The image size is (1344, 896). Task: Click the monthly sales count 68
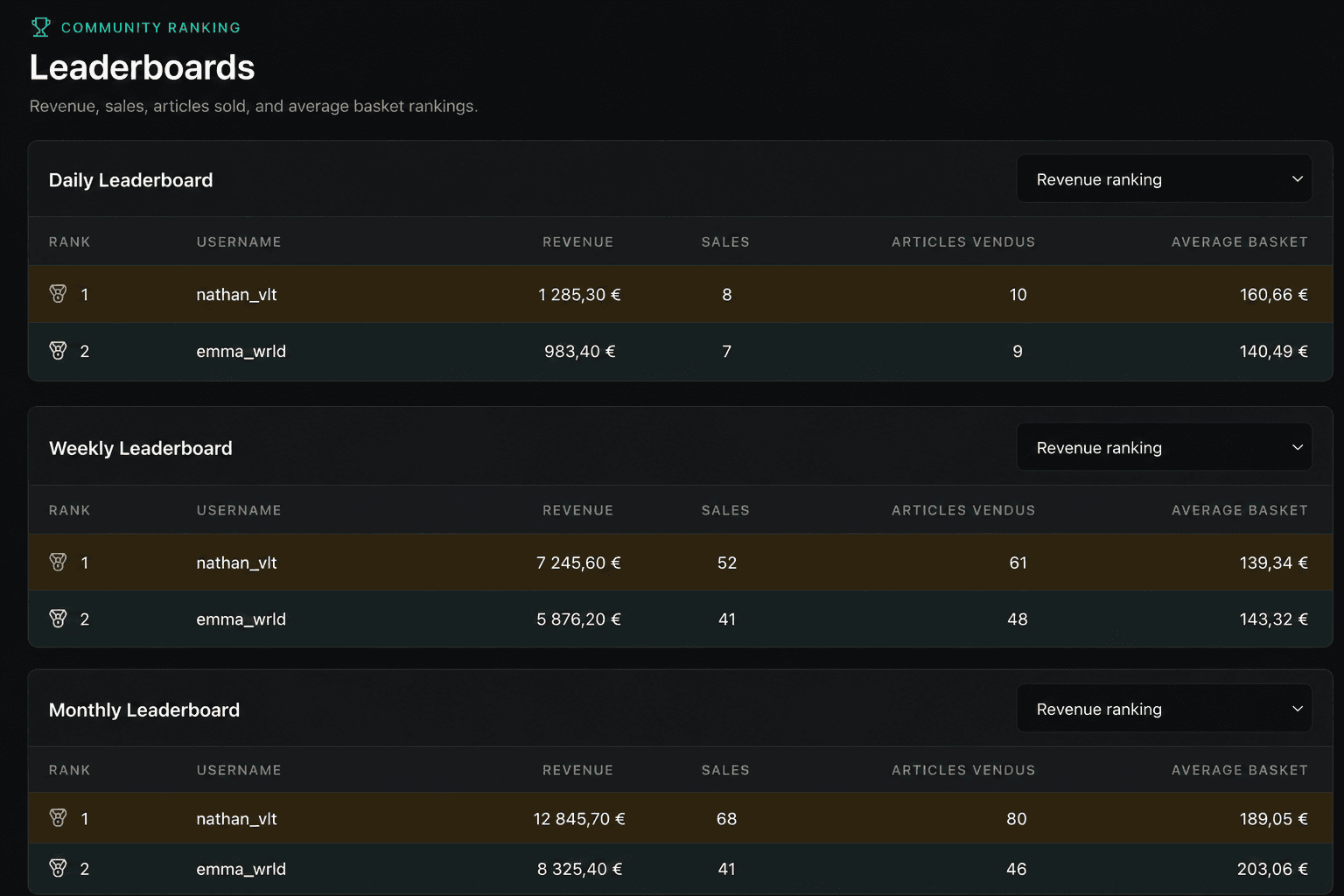click(726, 819)
